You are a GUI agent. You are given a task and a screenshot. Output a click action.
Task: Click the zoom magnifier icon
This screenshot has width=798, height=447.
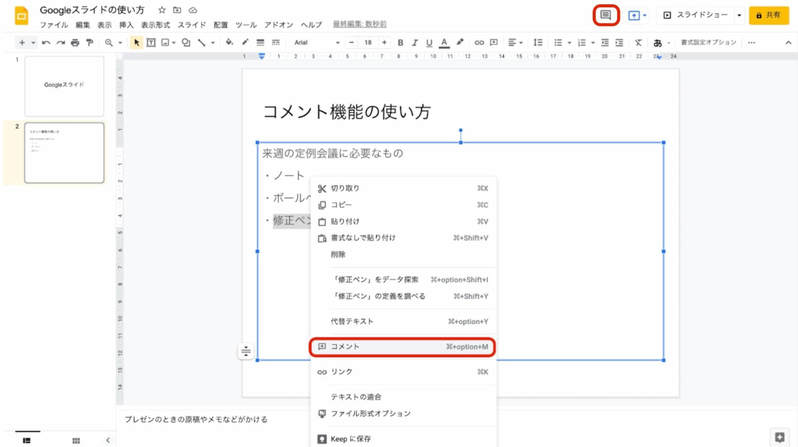pos(108,43)
